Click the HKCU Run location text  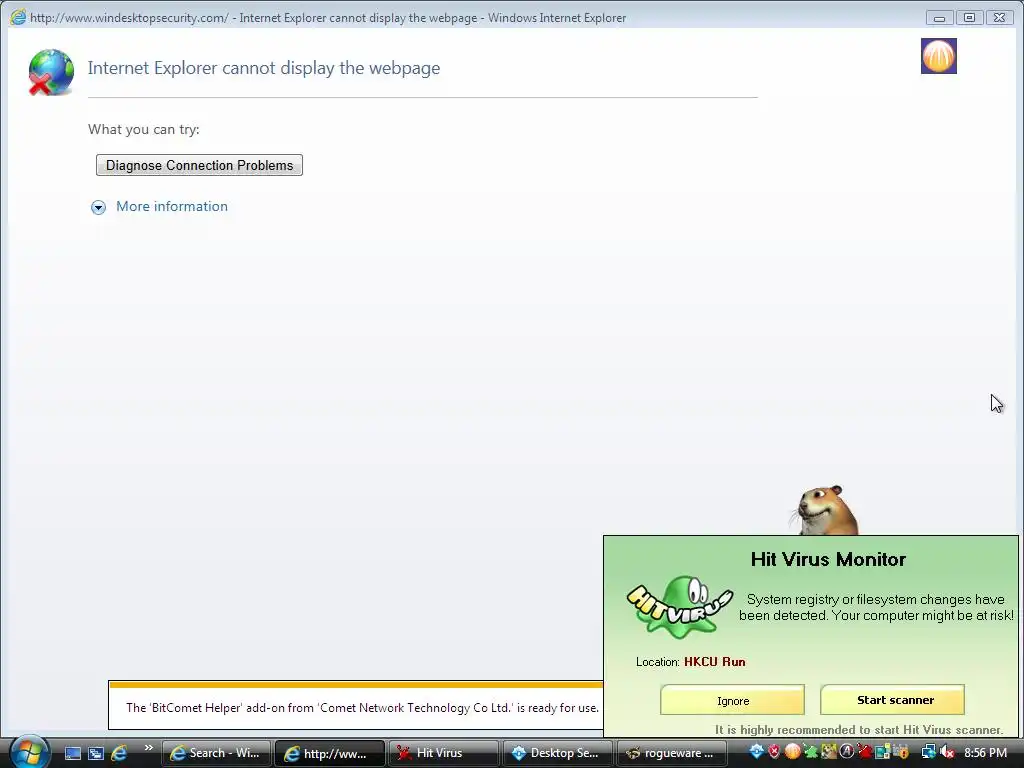714,662
